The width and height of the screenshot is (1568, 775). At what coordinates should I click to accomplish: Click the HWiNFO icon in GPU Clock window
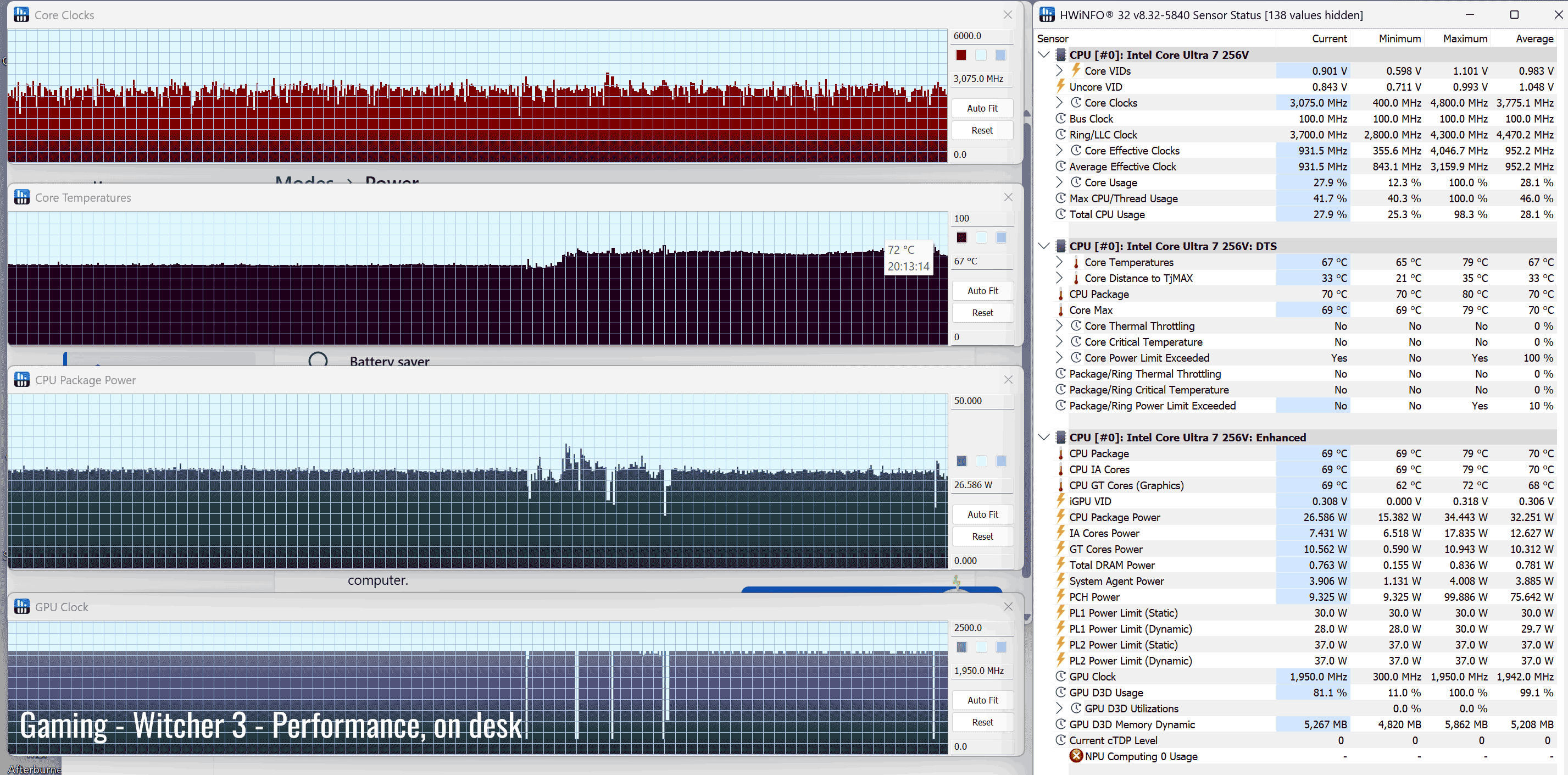pos(21,606)
